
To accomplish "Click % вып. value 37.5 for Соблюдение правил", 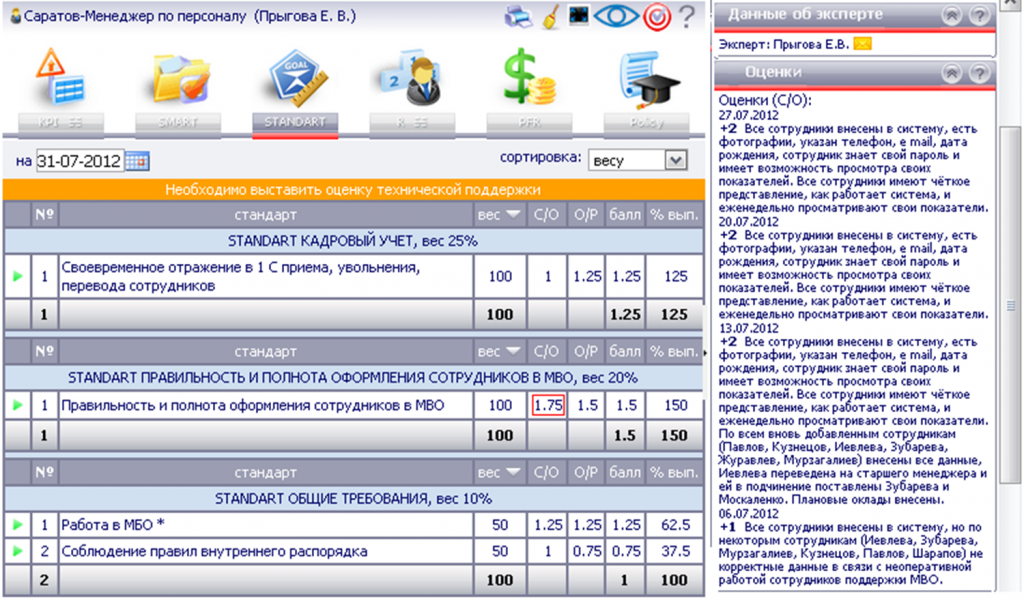I will pos(675,551).
